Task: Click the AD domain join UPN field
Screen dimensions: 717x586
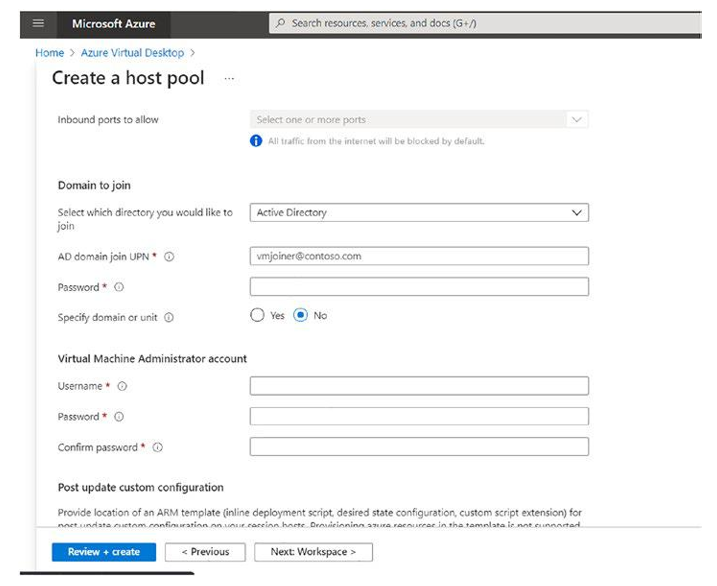Action: pyautogui.click(x=419, y=256)
